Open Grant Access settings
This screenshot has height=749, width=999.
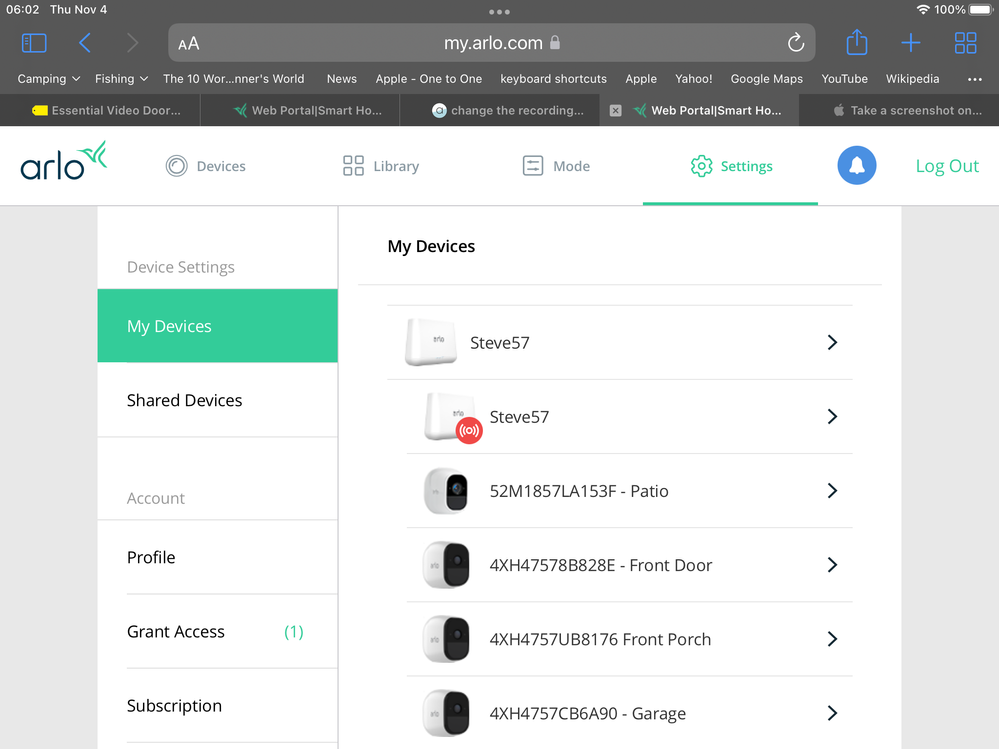pos(217,631)
